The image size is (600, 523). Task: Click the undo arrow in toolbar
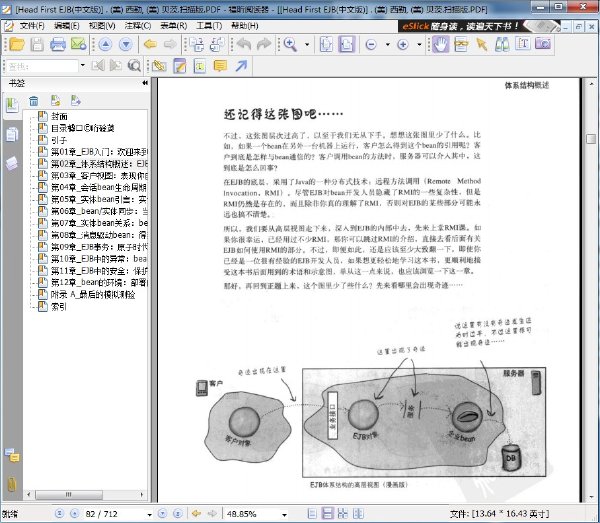click(244, 44)
